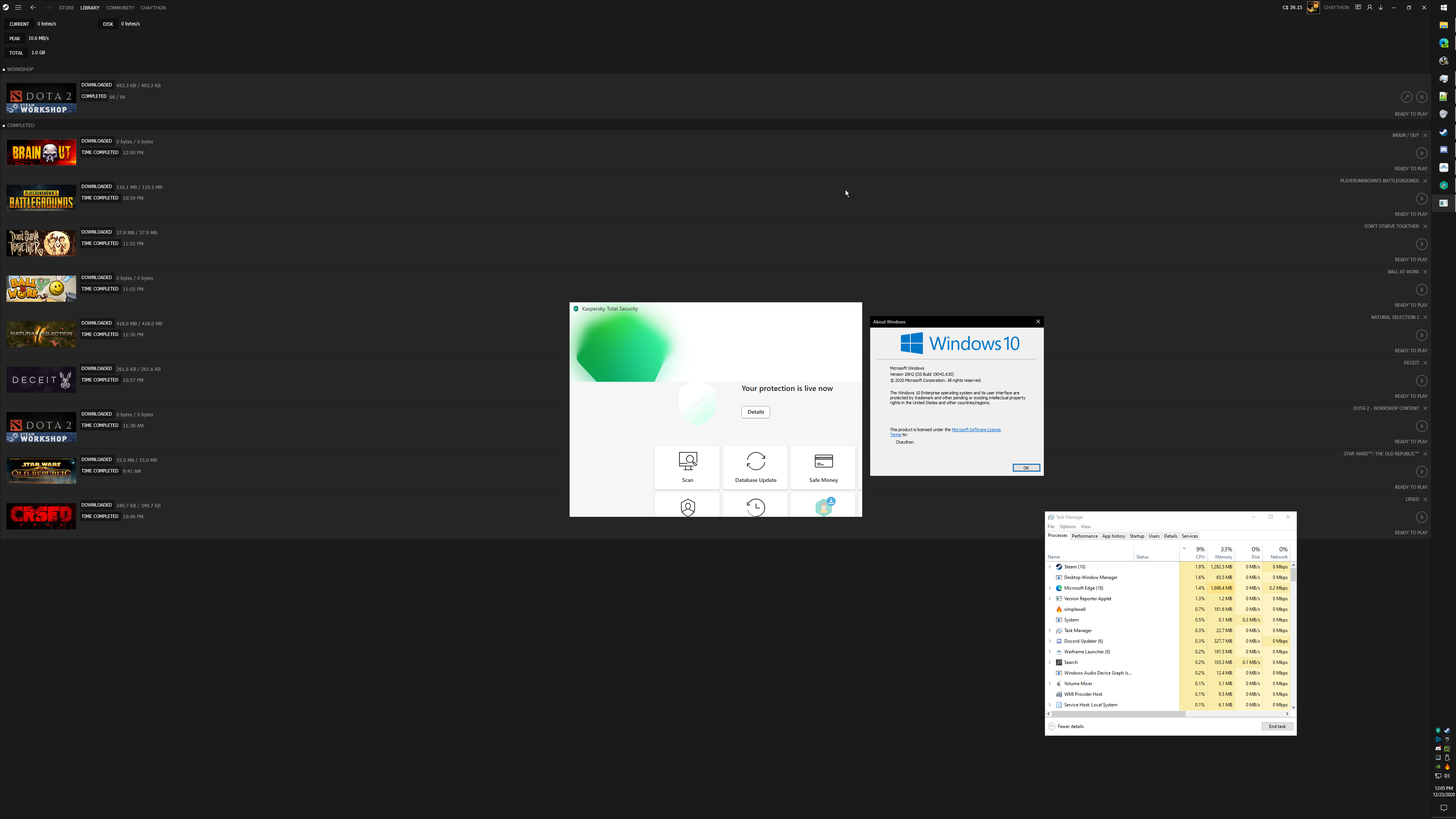The width and height of the screenshot is (1456, 819).
Task: Click Kaspersky Scan icon tile
Action: [x=687, y=467]
